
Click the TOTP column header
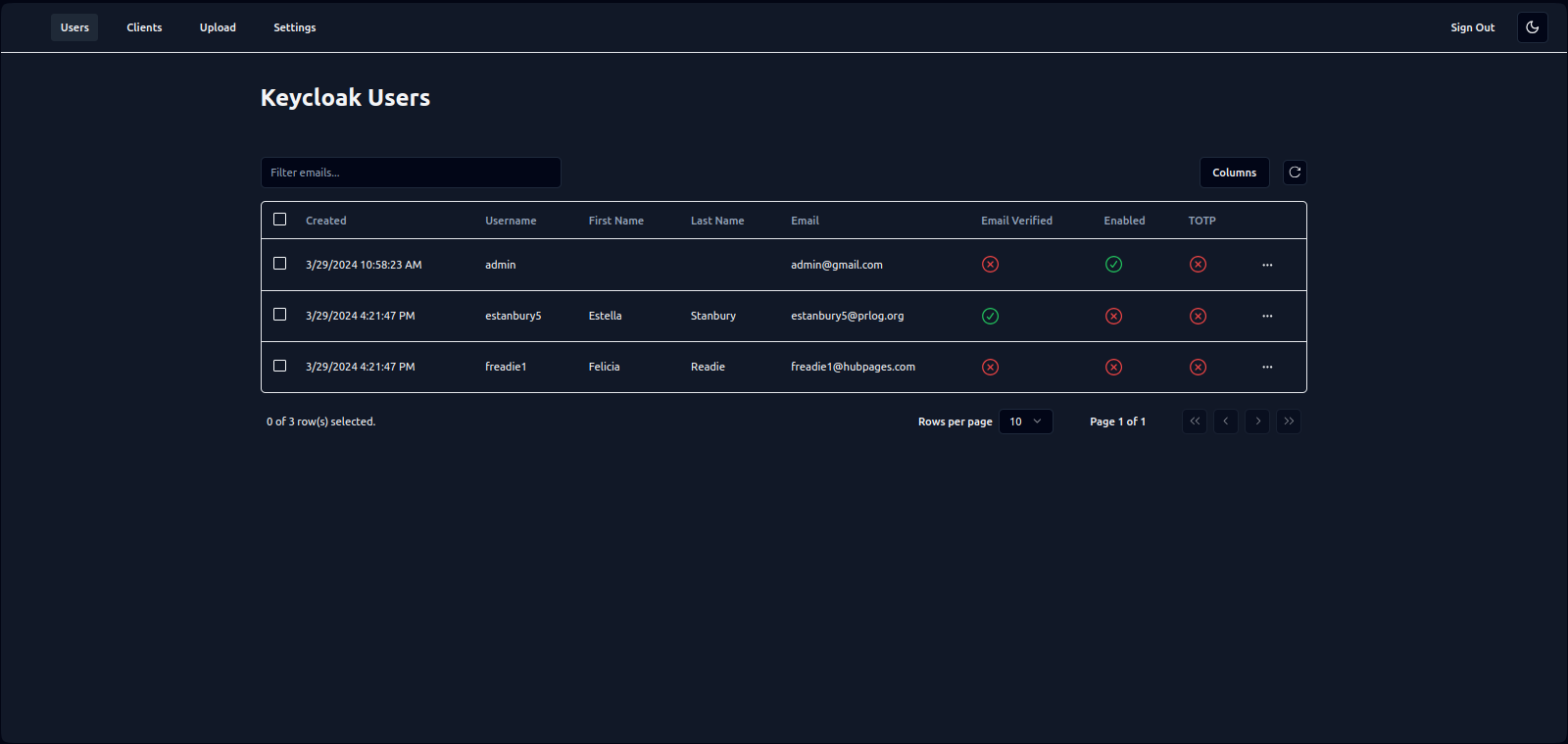[1202, 221]
